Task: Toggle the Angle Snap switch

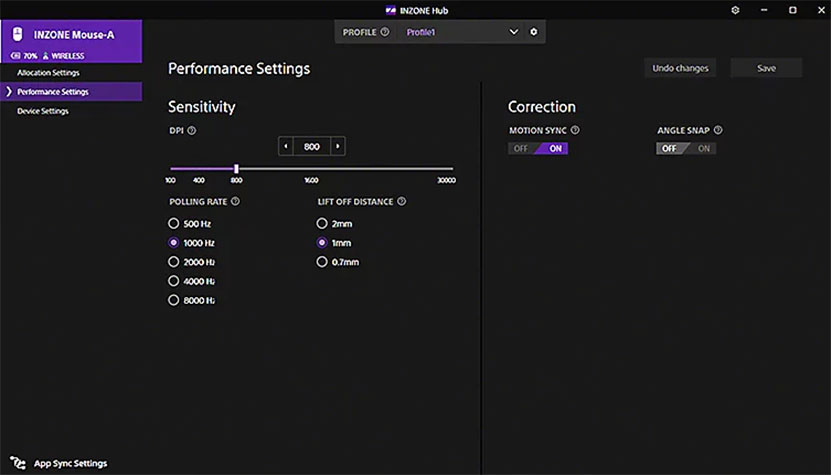Action: pos(686,148)
